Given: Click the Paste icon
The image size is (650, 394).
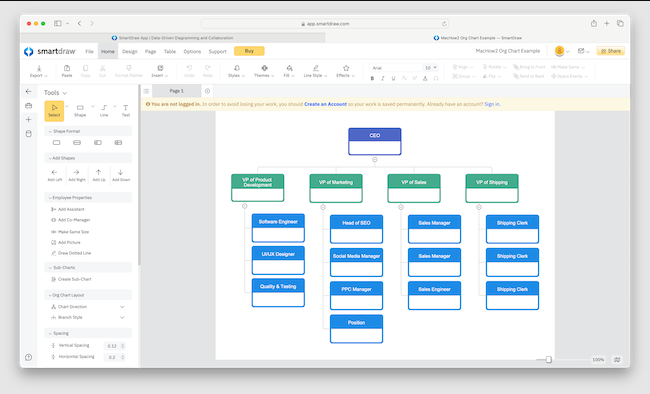Looking at the screenshot, I should click(67, 71).
